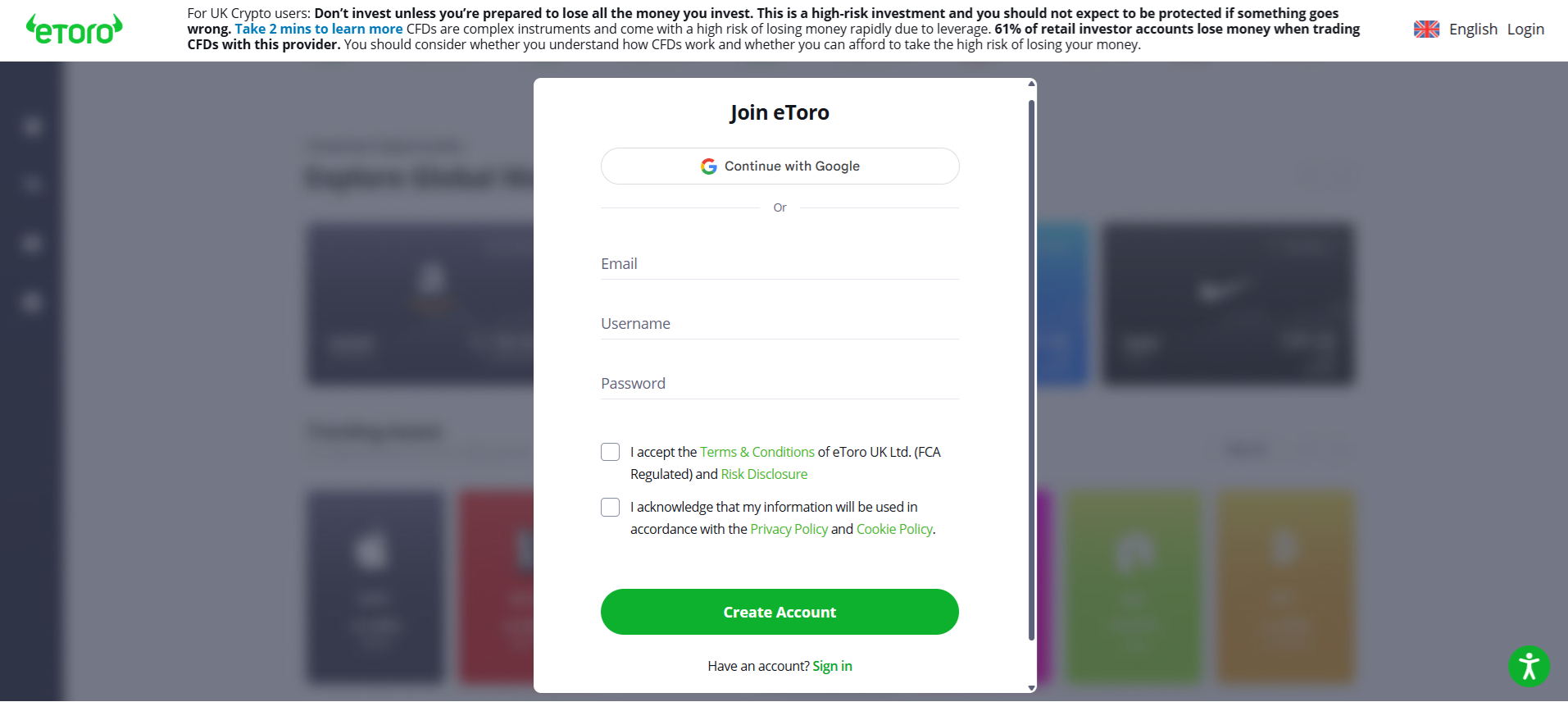
Task: Click the eToro logo
Action: (74, 28)
